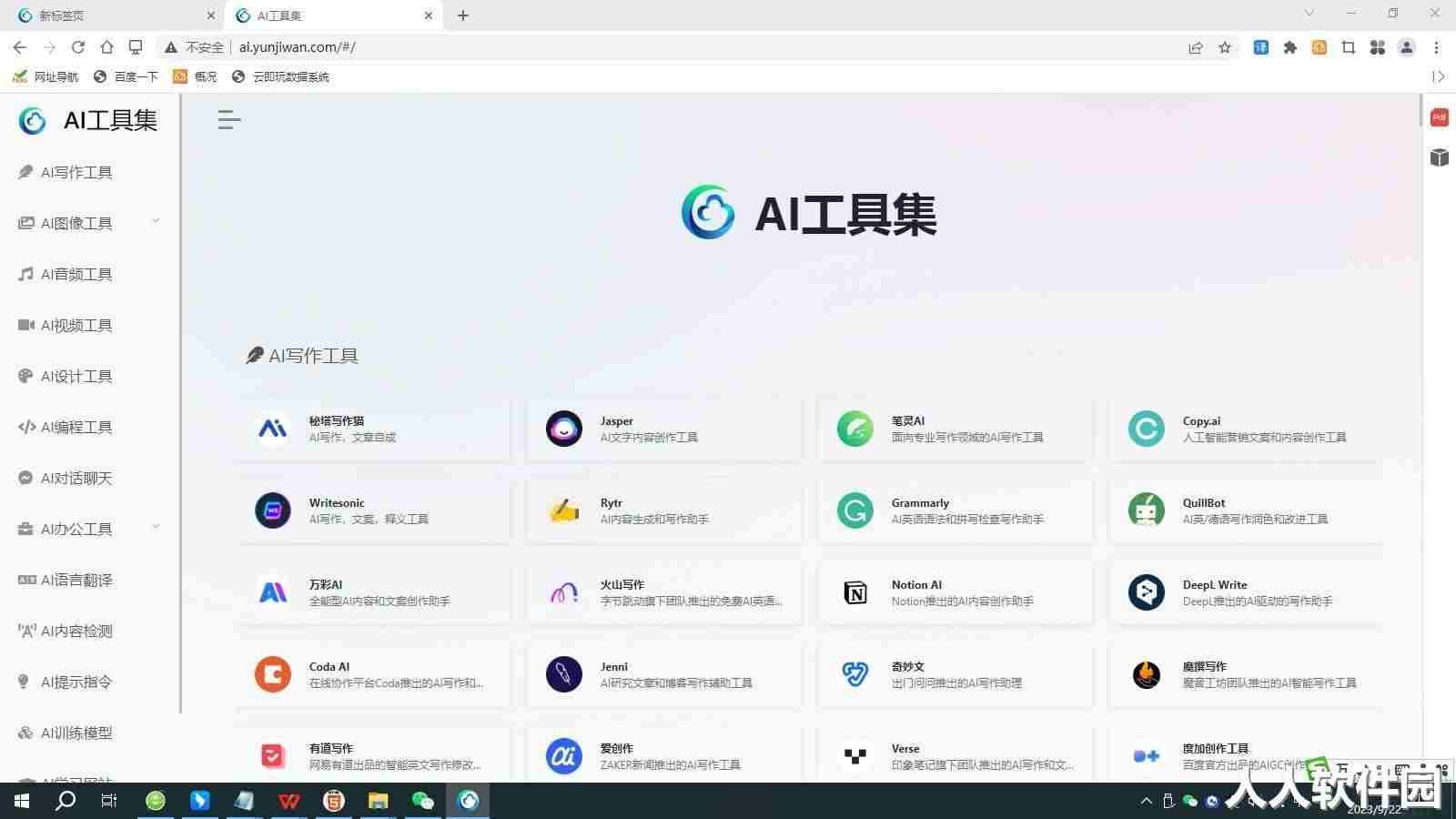Open the share page icon
The width and height of the screenshot is (1456, 819).
1196,47
